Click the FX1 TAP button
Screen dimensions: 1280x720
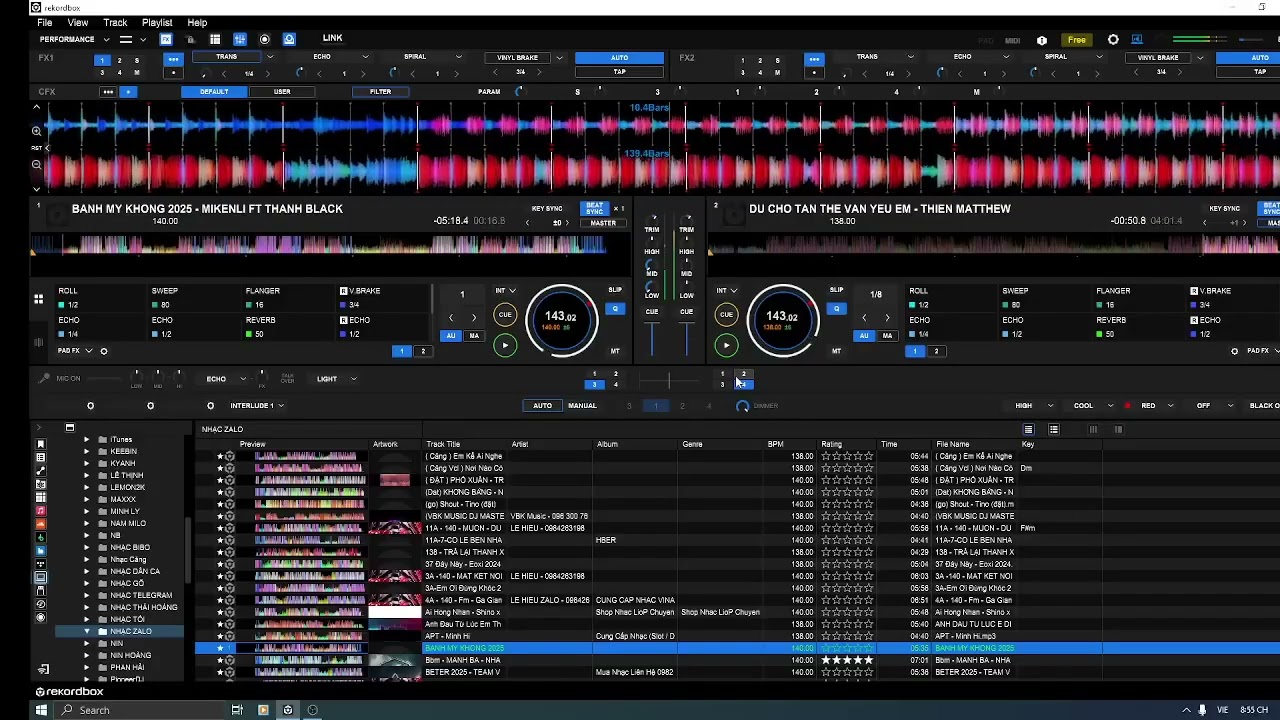620,72
